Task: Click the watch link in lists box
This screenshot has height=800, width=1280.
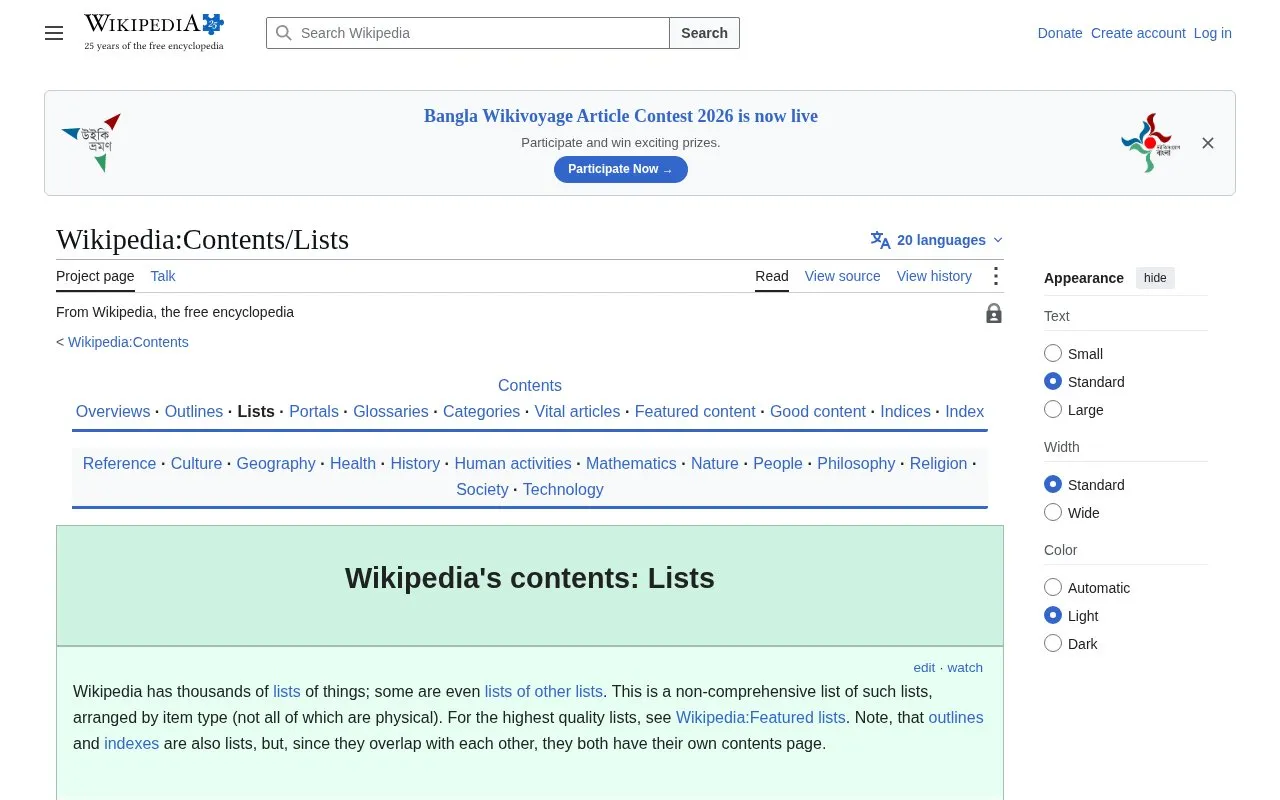Action: [x=965, y=667]
